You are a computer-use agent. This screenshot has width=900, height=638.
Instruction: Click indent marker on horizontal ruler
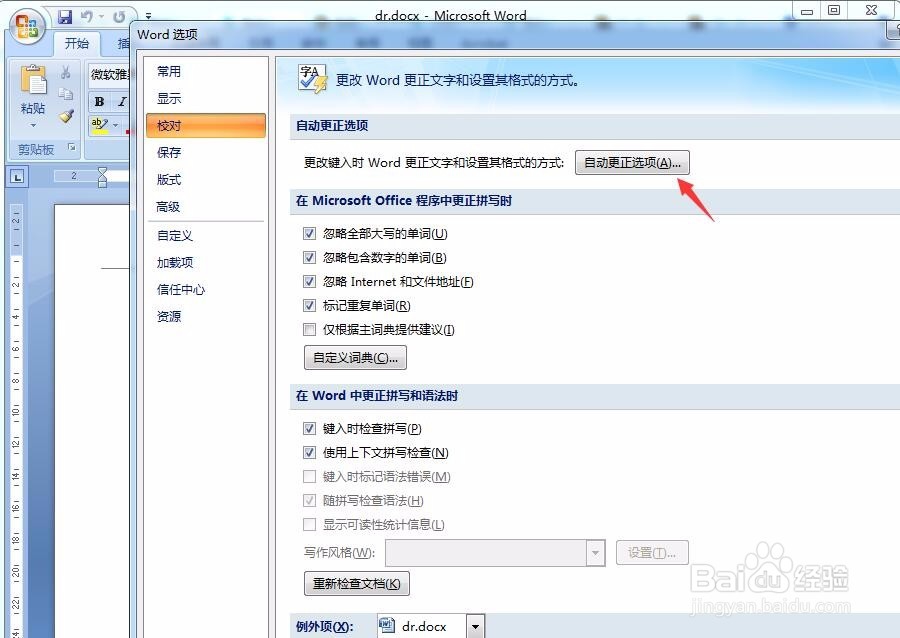point(102,177)
